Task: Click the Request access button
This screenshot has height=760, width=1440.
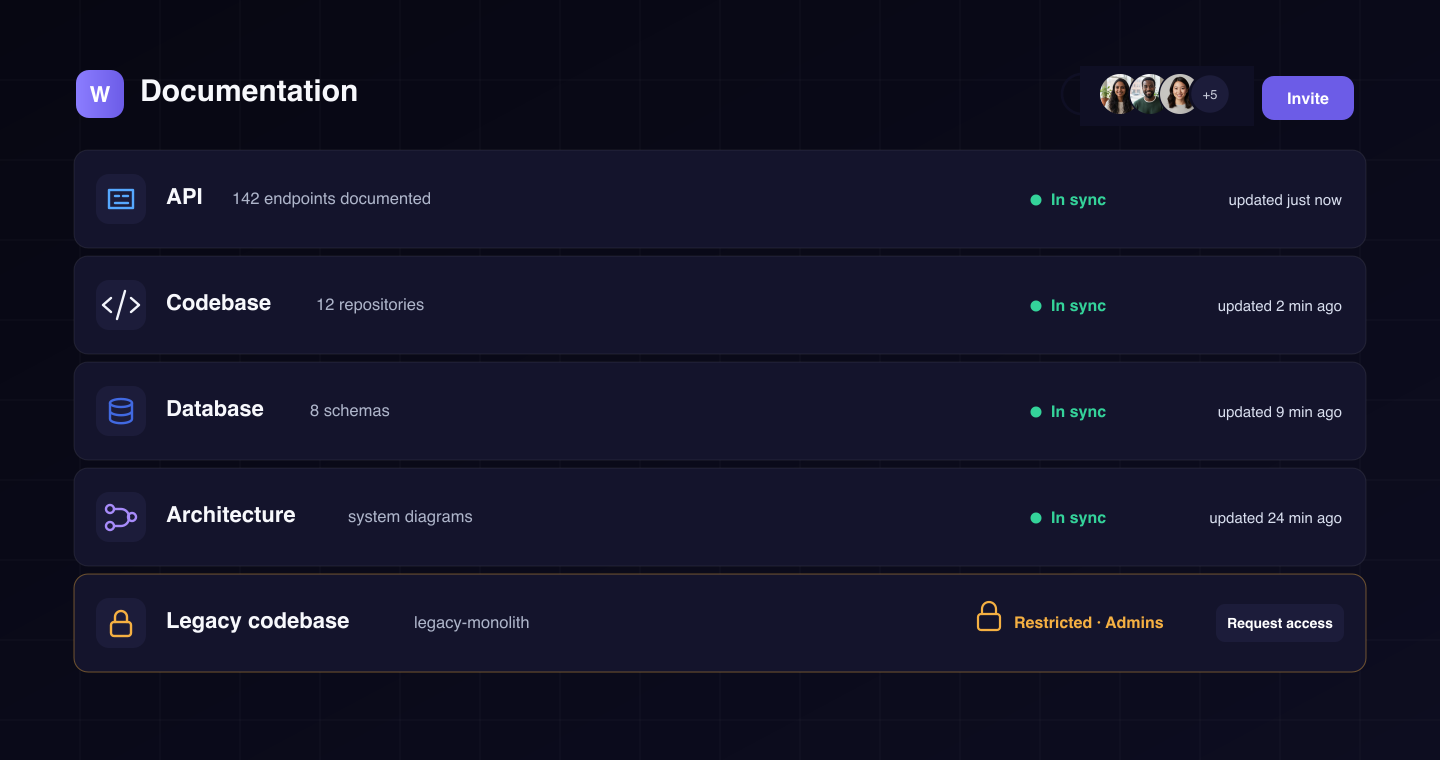Action: tap(1280, 623)
